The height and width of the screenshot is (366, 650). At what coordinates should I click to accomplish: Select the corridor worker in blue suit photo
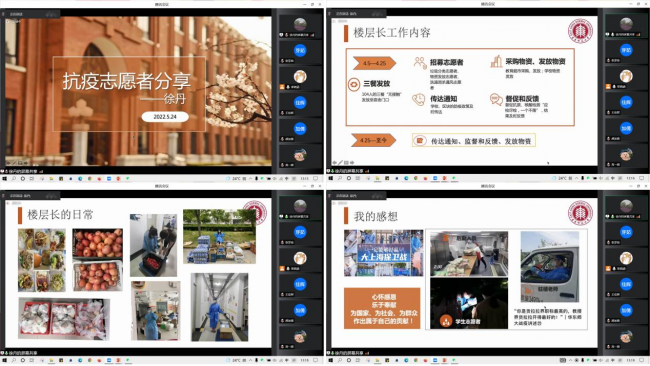(x=219, y=307)
